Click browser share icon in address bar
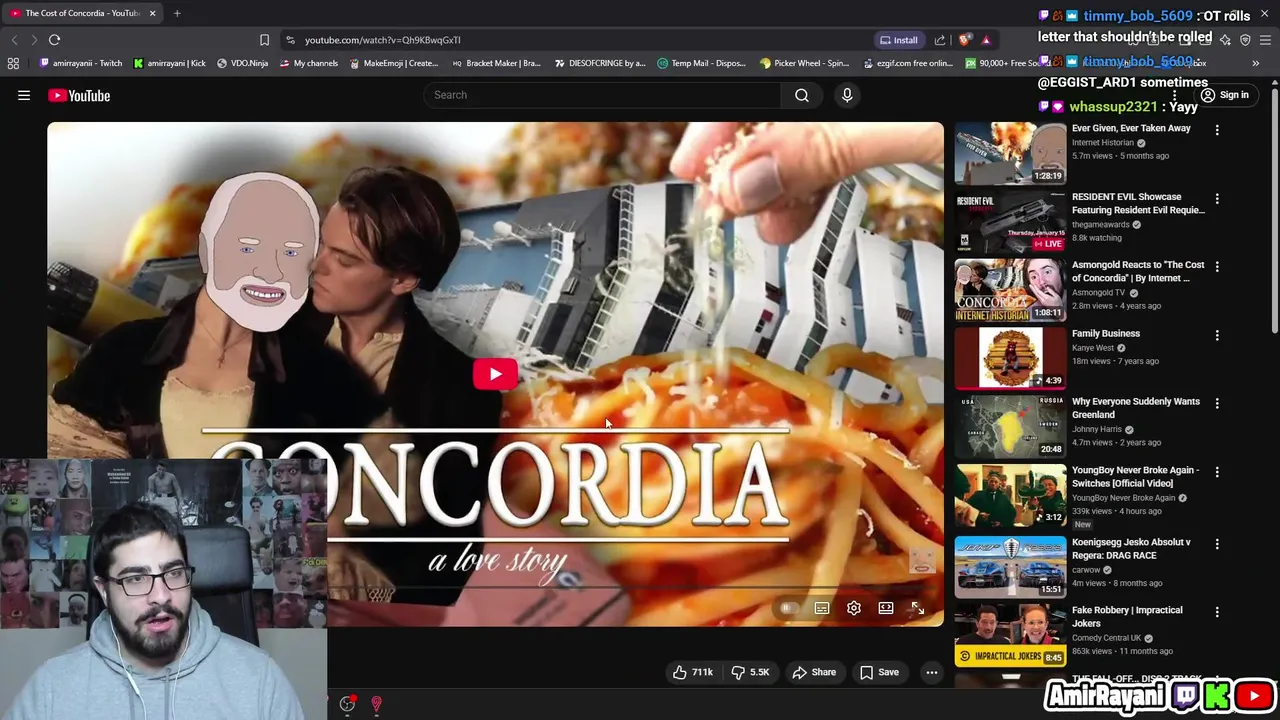This screenshot has height=720, width=1280. (940, 40)
